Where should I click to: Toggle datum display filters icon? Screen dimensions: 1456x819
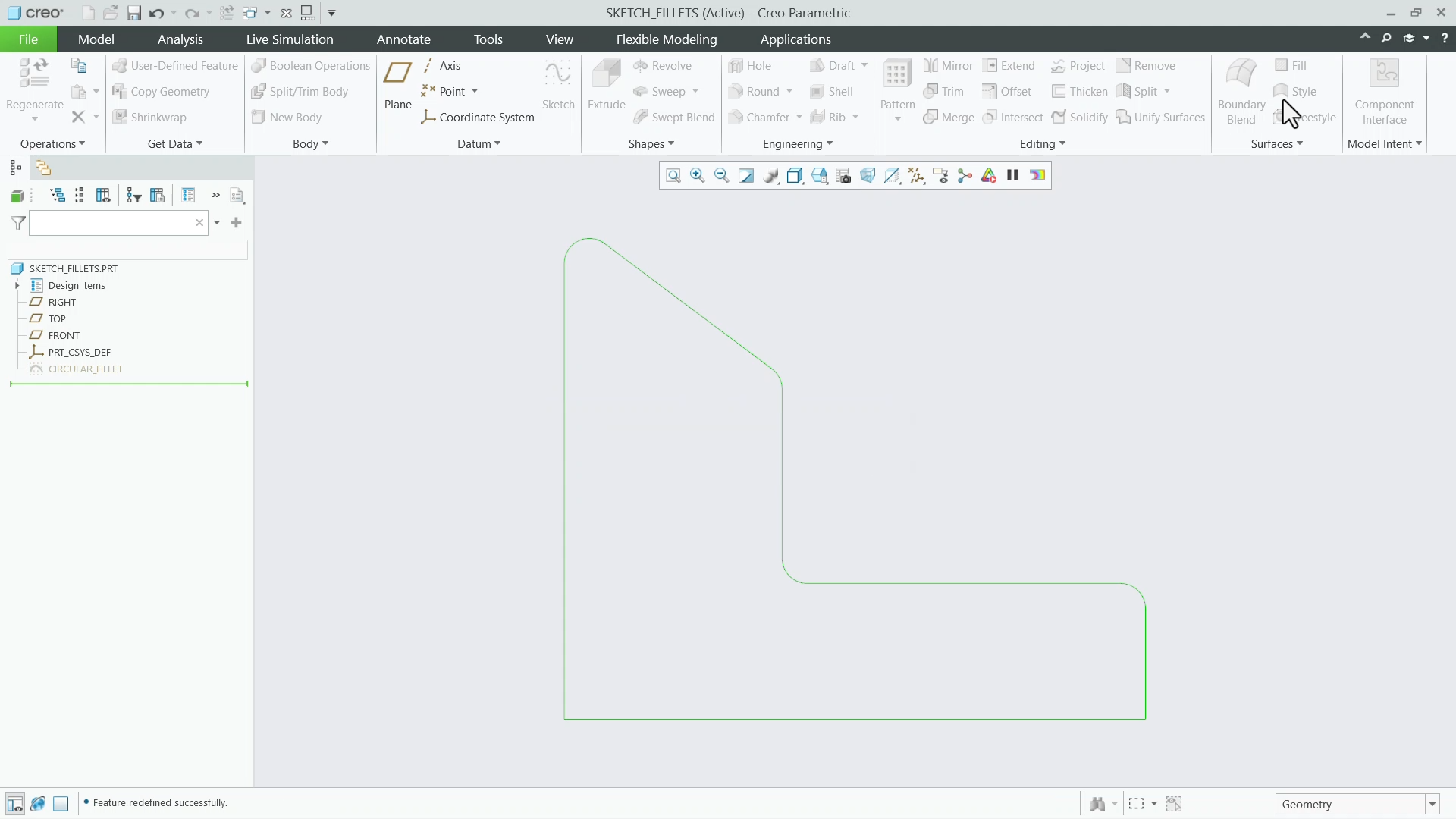click(916, 176)
